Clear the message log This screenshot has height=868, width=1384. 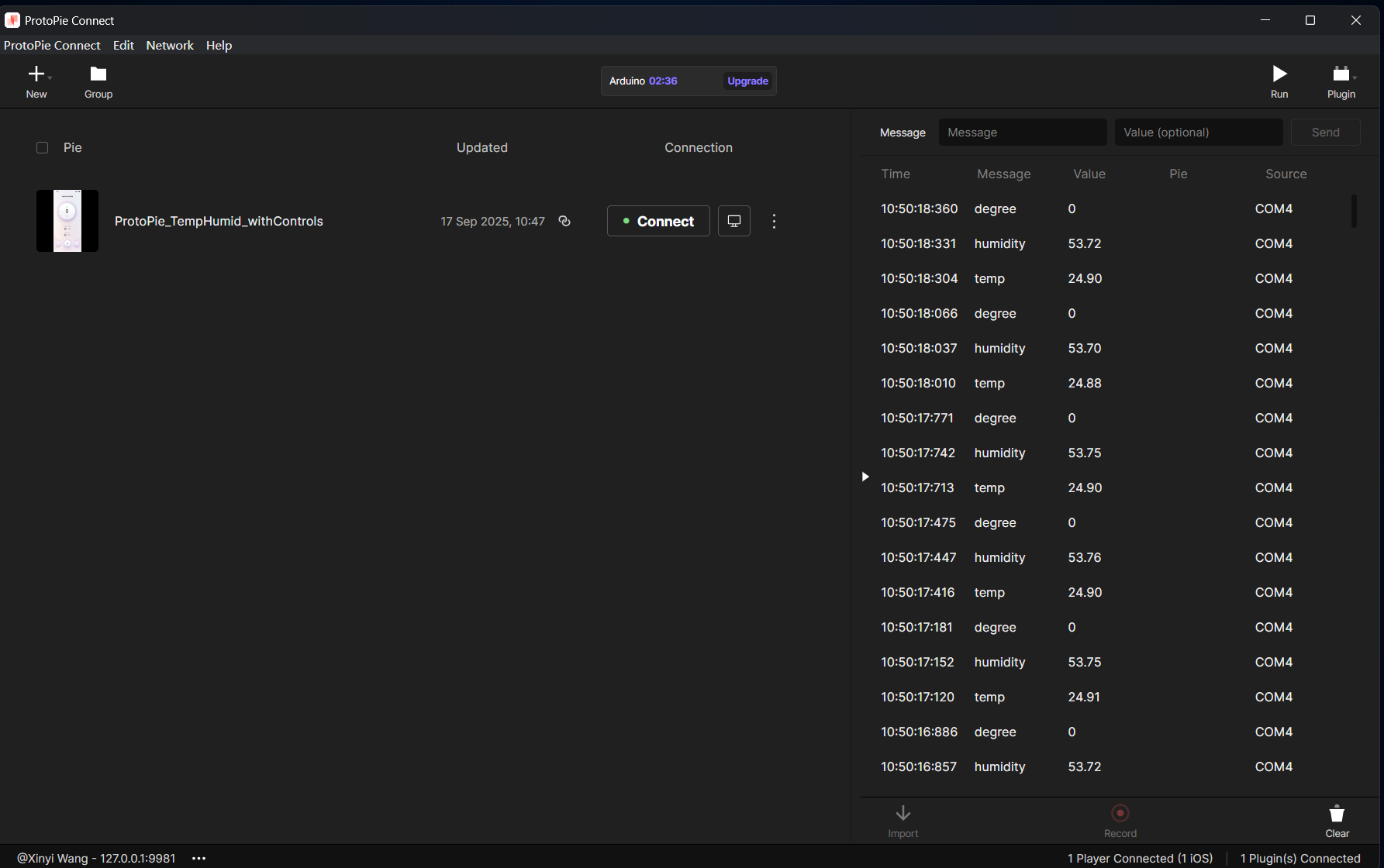(1337, 814)
